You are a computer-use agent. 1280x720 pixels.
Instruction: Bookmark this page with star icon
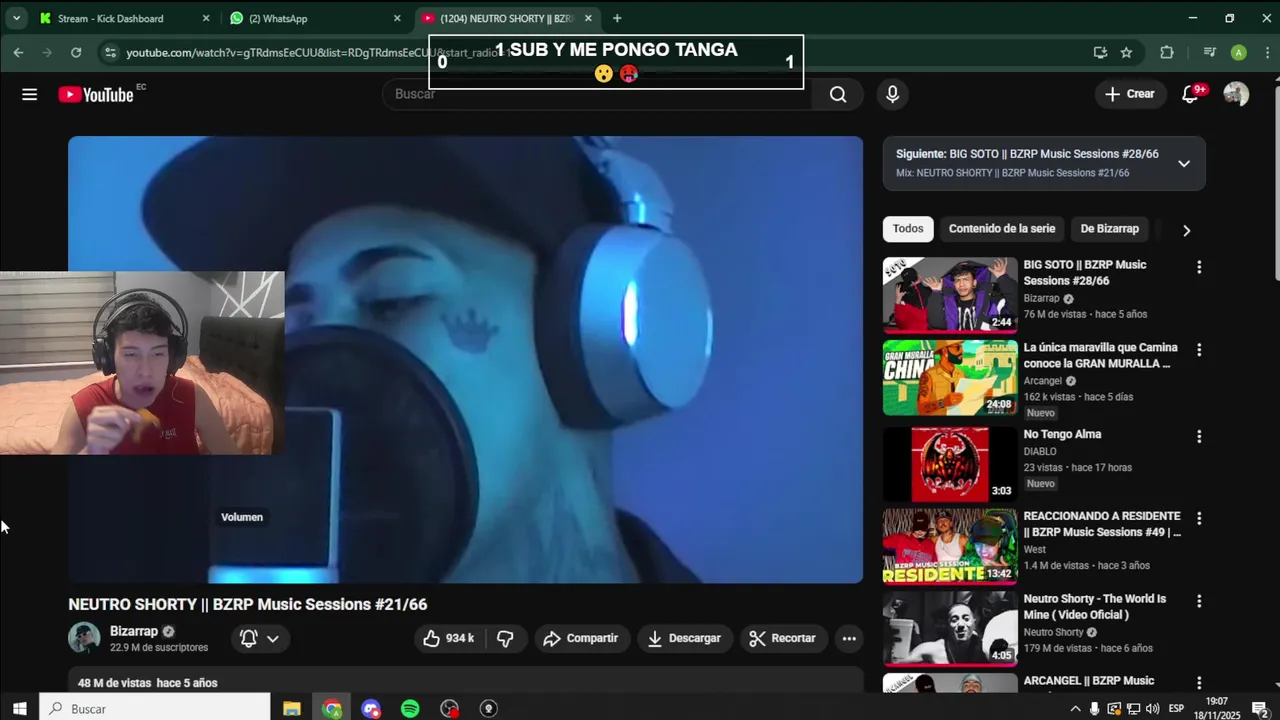pyautogui.click(x=1127, y=52)
